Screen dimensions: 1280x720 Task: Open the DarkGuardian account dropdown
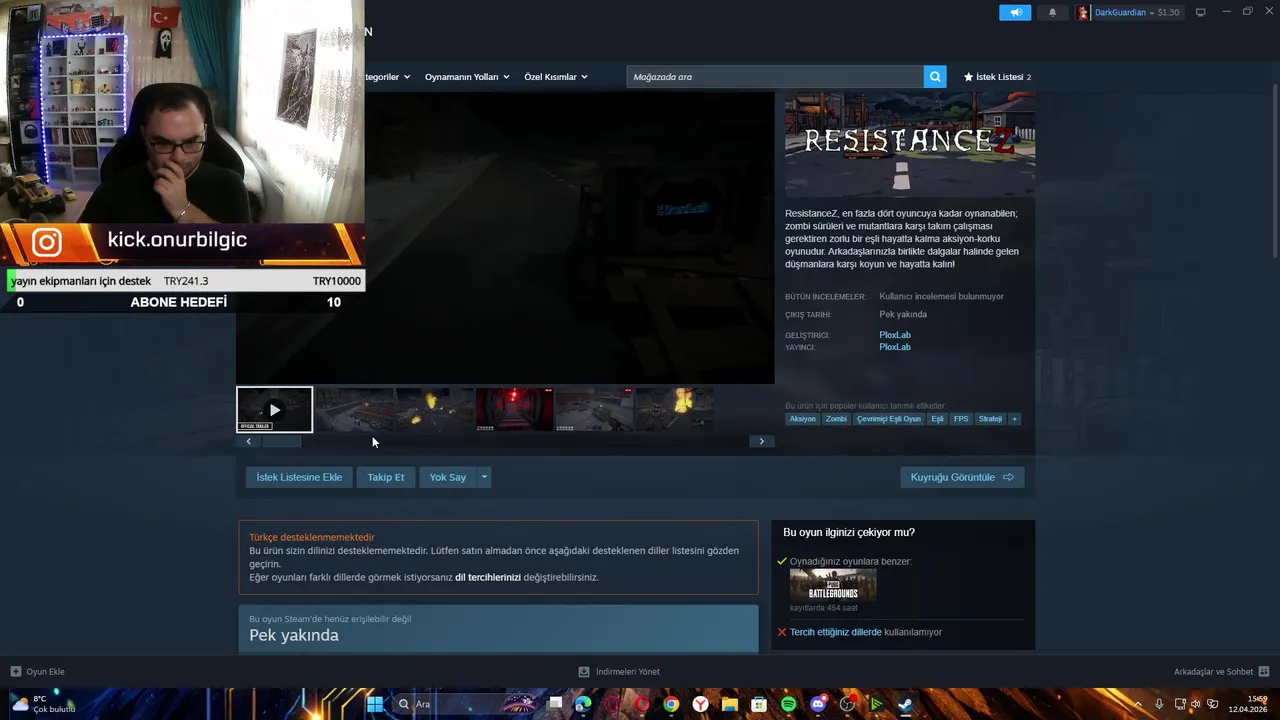1137,12
